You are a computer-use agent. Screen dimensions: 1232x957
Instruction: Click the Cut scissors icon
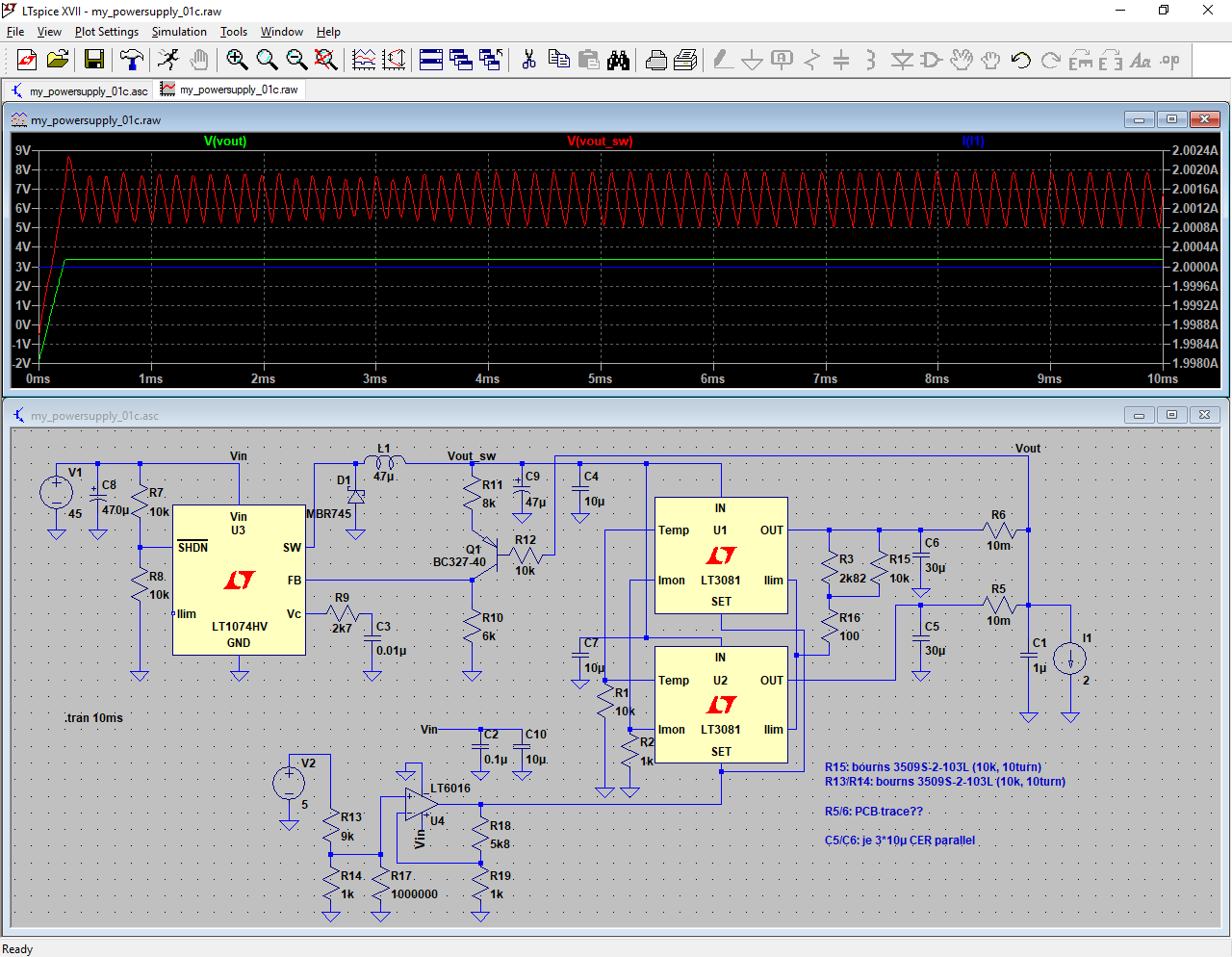coord(528,60)
